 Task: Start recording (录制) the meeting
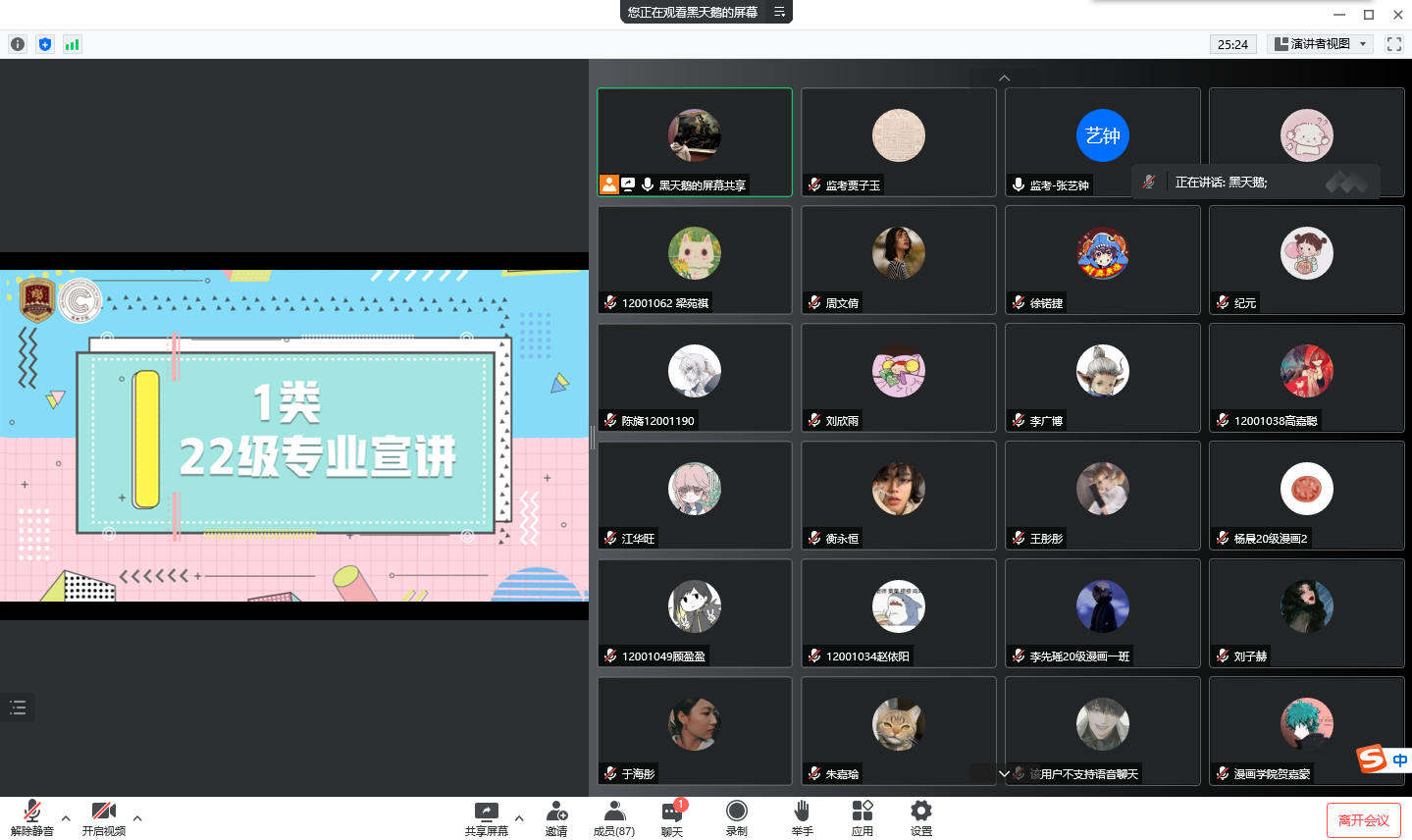click(736, 817)
